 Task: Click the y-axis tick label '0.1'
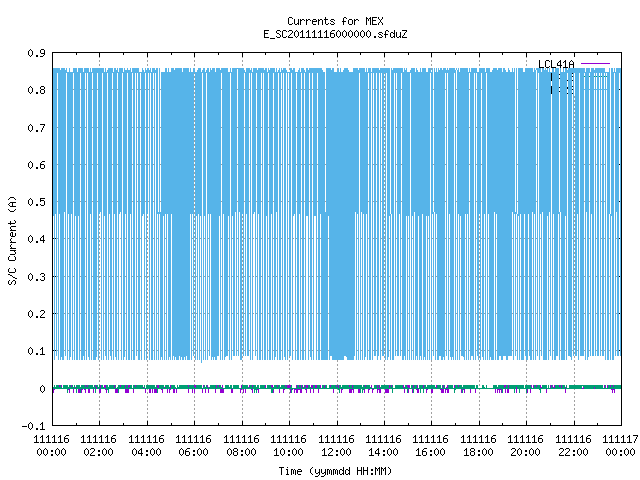36,351
